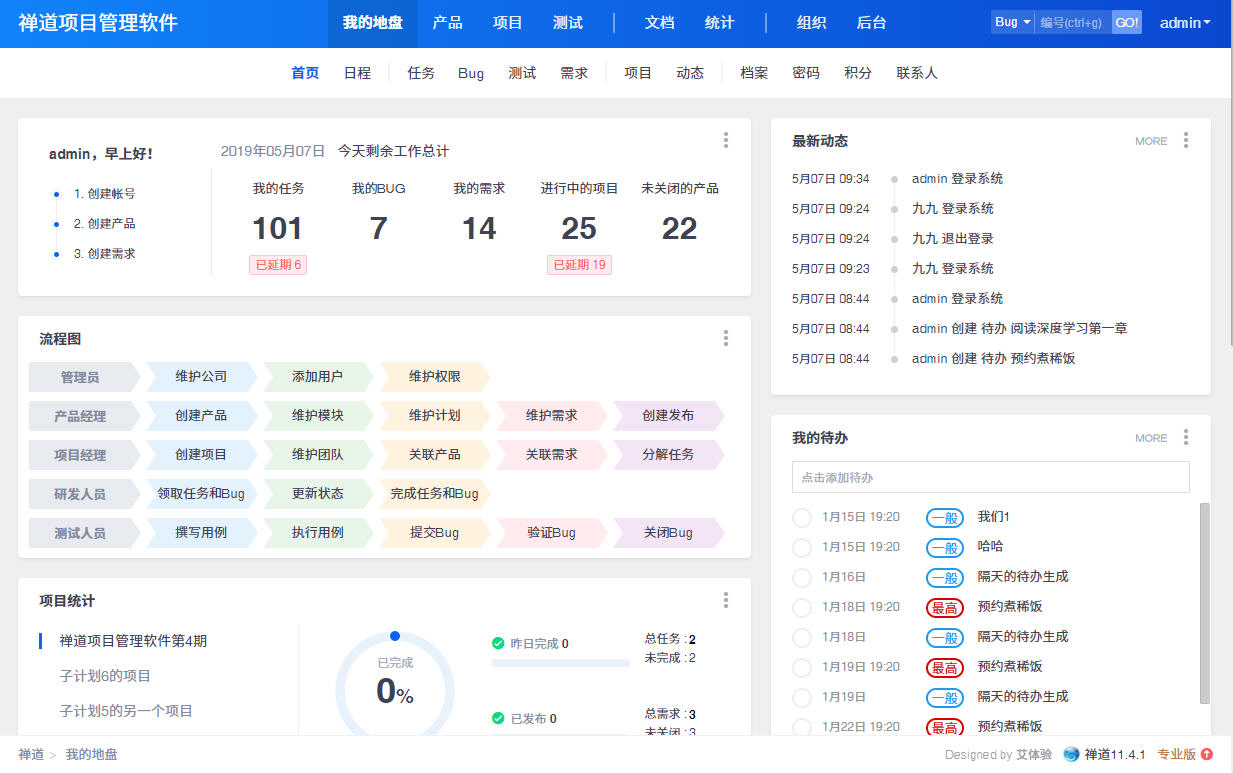Open MORE link in 最新动态 panel
This screenshot has width=1233, height=773.
pos(1151,141)
